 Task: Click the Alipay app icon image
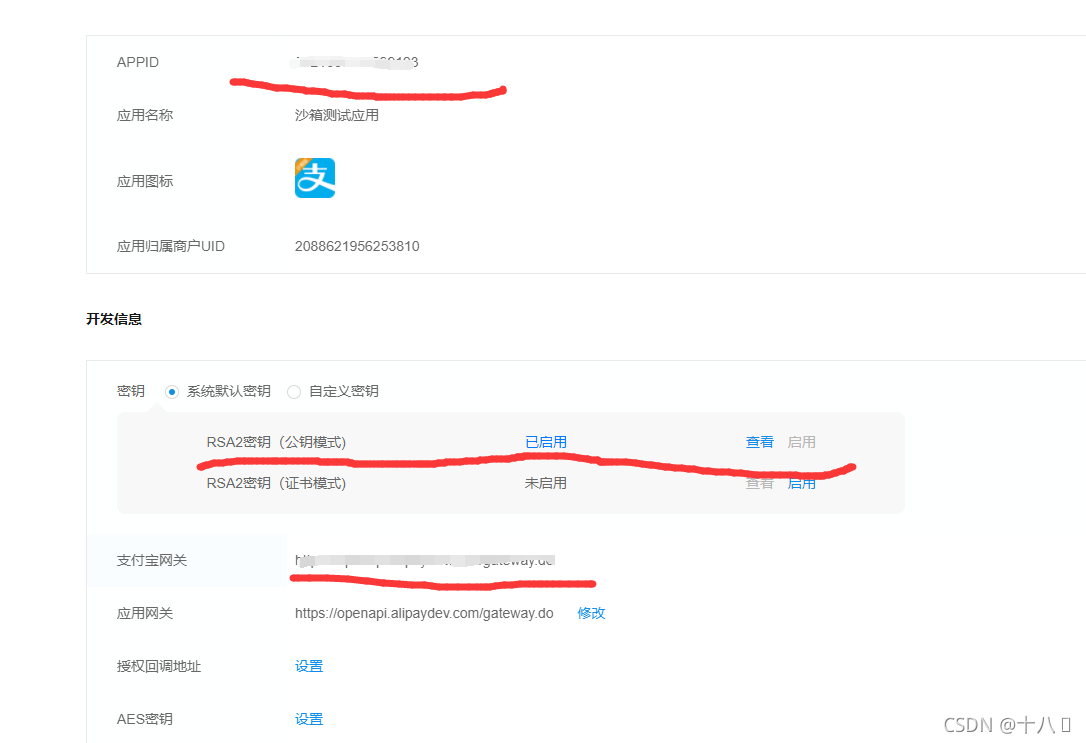(315, 178)
